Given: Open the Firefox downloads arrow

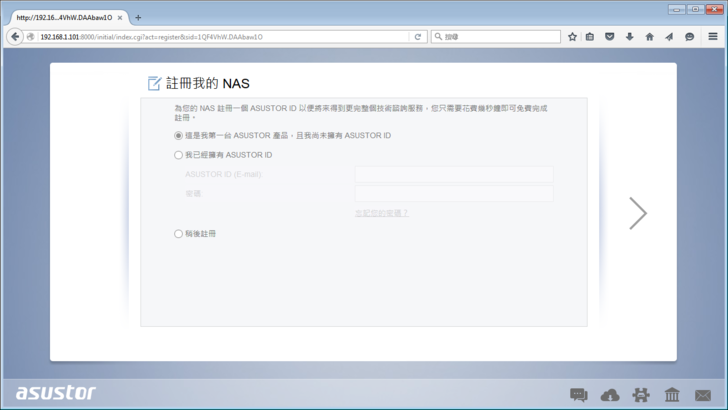Looking at the screenshot, I should click(629, 37).
